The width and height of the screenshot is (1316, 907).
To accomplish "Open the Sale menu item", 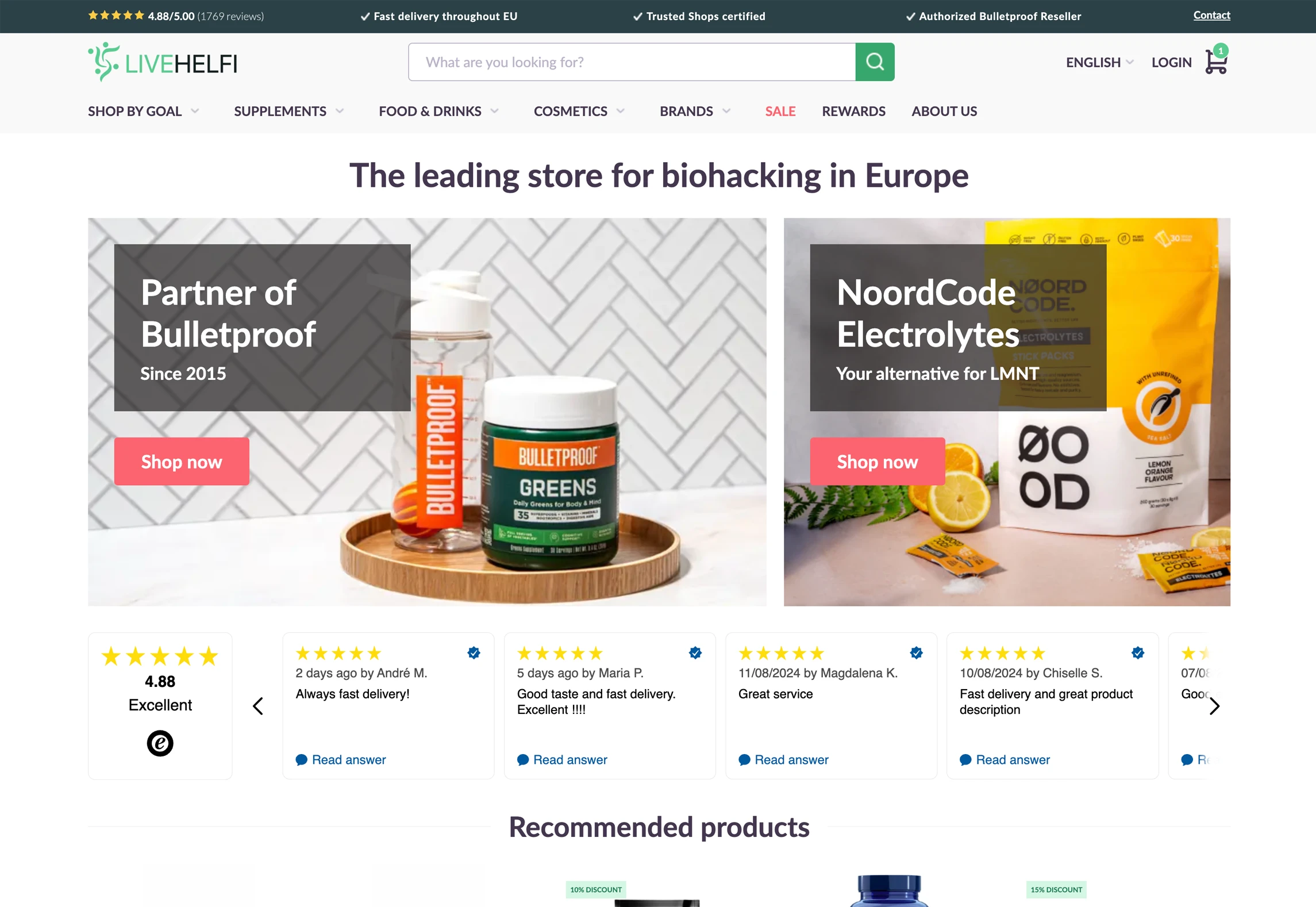I will point(780,111).
